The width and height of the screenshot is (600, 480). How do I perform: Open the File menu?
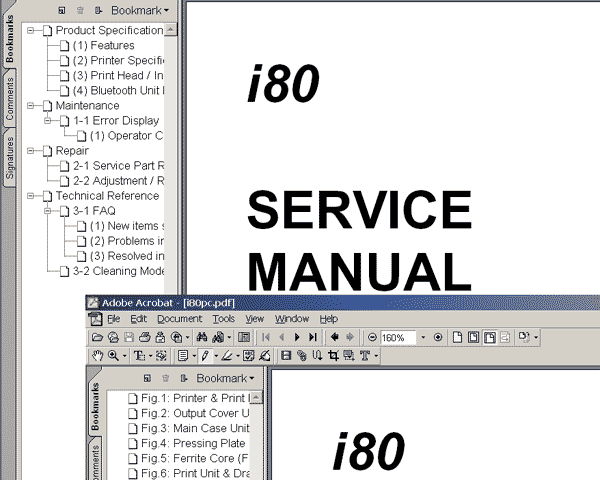114,319
